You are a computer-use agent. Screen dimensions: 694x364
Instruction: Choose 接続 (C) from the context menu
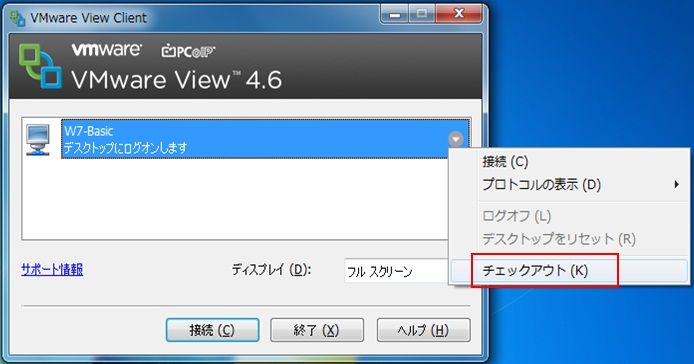(x=570, y=162)
